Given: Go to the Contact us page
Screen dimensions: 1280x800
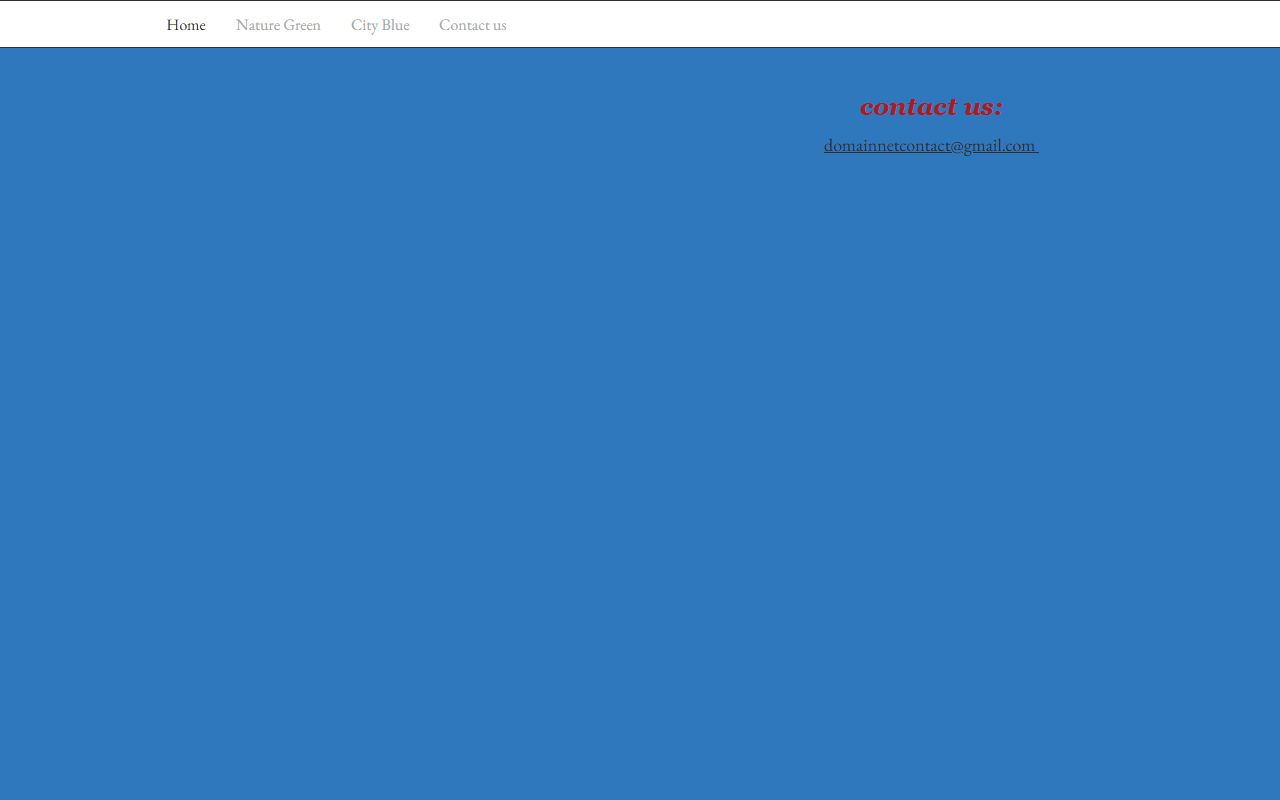Looking at the screenshot, I should 472,25.
